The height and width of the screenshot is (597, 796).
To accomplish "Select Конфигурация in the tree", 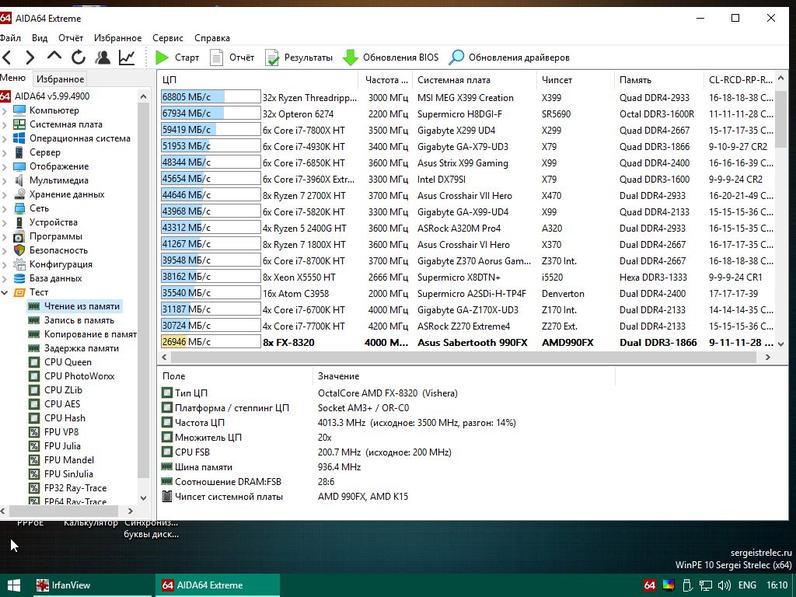I will (60, 264).
